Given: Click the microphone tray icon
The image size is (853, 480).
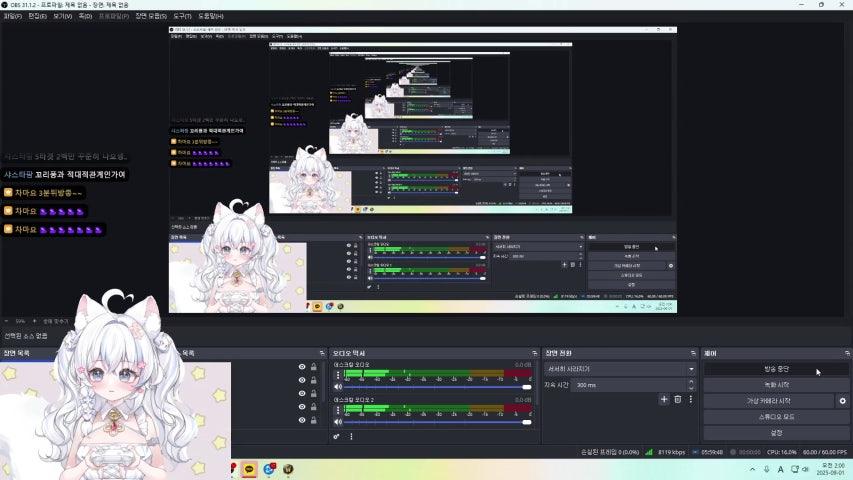Looking at the screenshot, I should (767, 469).
